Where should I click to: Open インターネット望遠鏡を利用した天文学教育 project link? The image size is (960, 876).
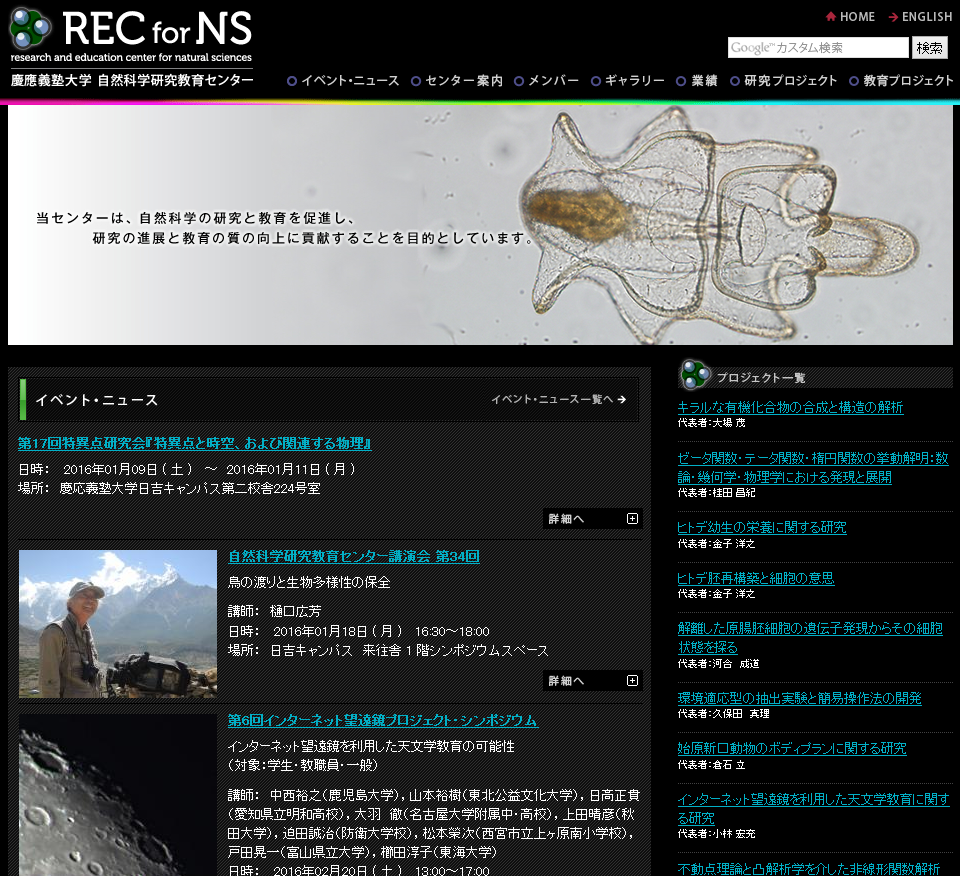(814, 809)
